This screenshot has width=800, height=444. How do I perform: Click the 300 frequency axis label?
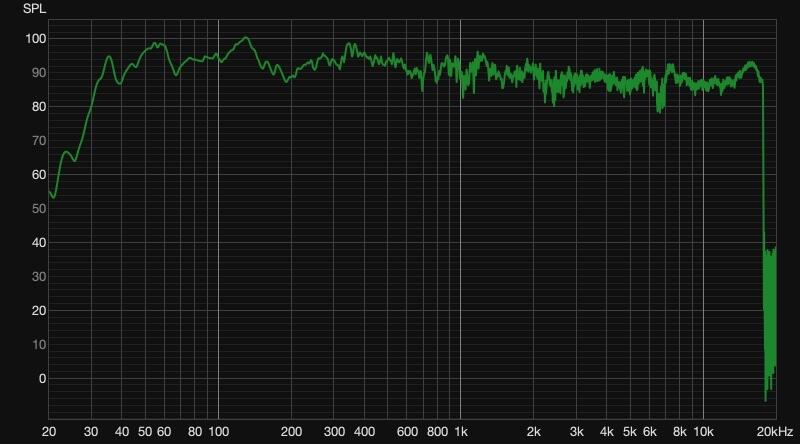point(334,432)
